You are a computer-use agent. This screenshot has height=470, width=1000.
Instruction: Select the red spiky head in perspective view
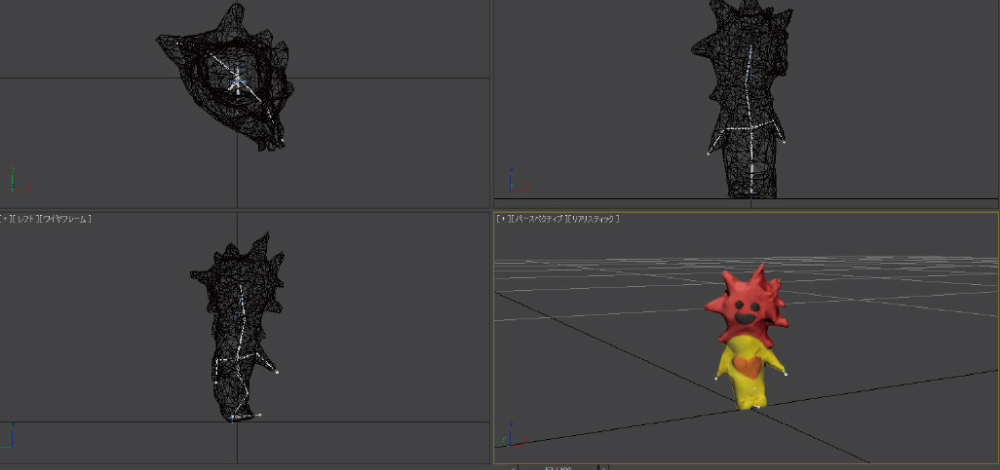click(x=746, y=307)
